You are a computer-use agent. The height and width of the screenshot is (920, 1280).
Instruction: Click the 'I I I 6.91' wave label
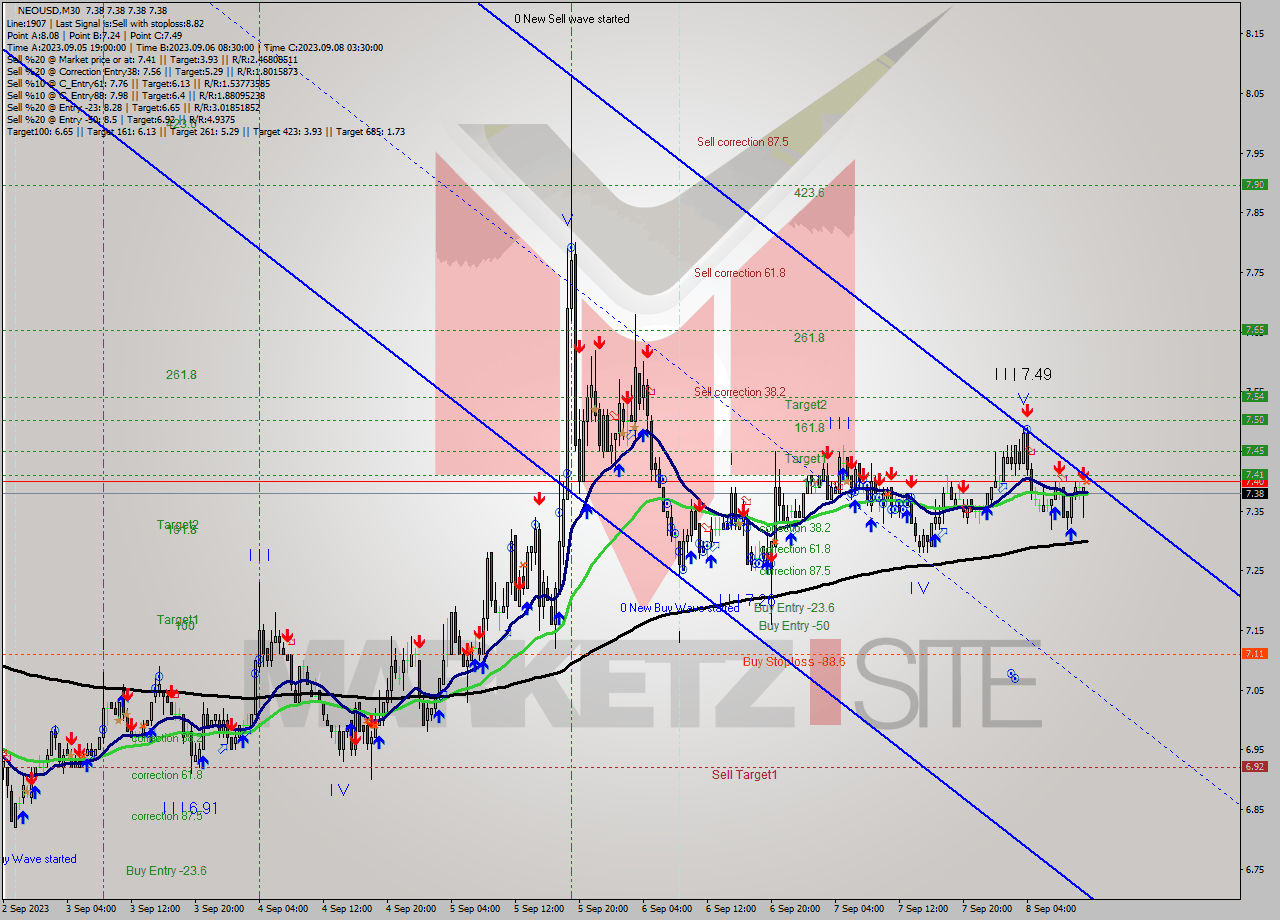[190, 808]
